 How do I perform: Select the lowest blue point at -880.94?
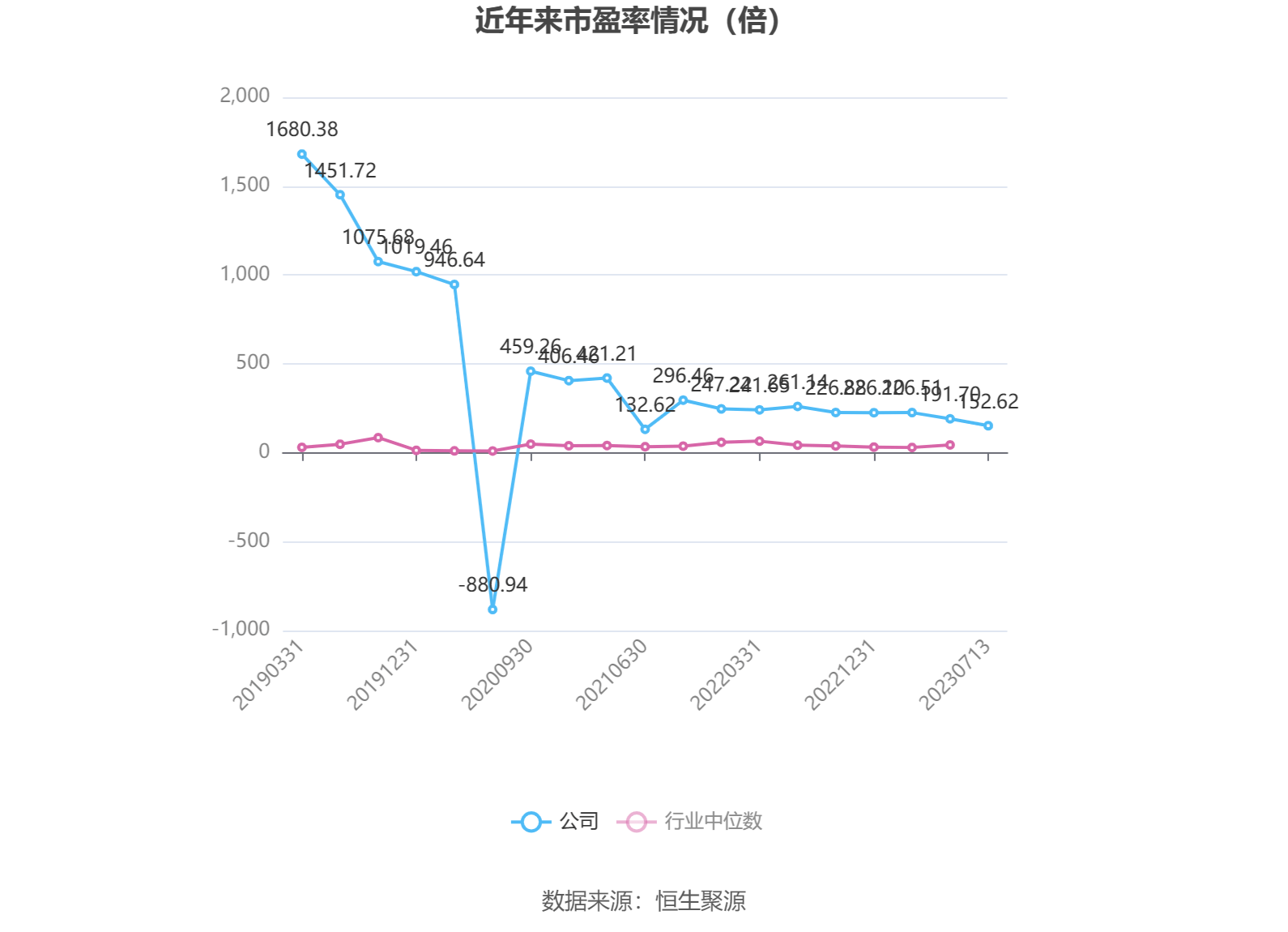493,609
